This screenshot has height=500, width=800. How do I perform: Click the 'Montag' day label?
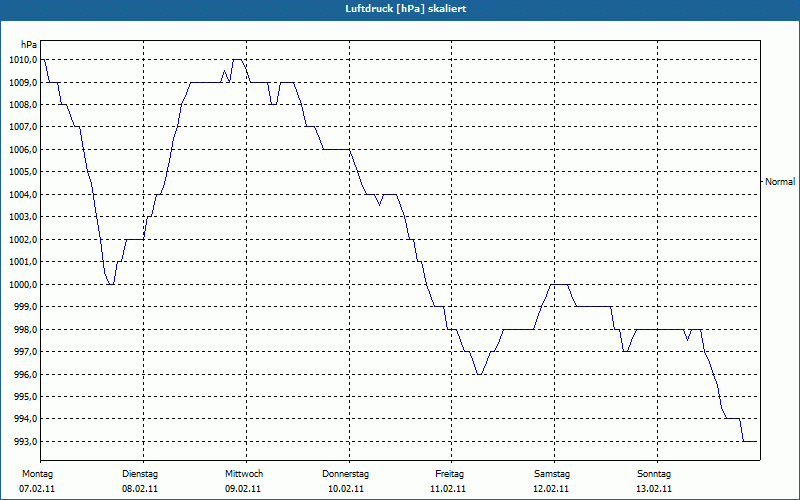37,474
